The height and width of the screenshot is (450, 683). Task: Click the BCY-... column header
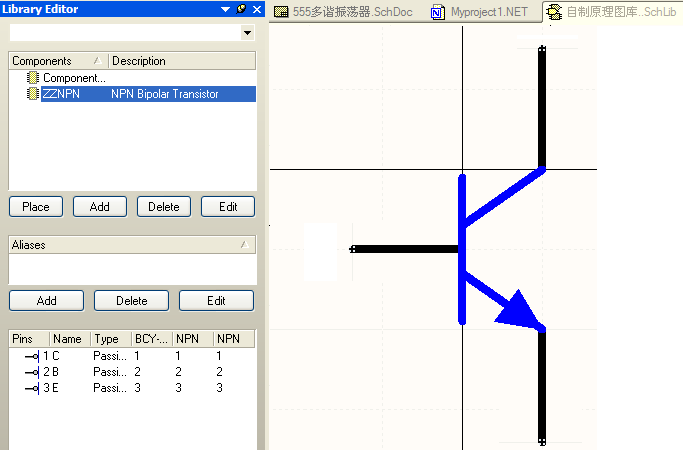coord(152,339)
